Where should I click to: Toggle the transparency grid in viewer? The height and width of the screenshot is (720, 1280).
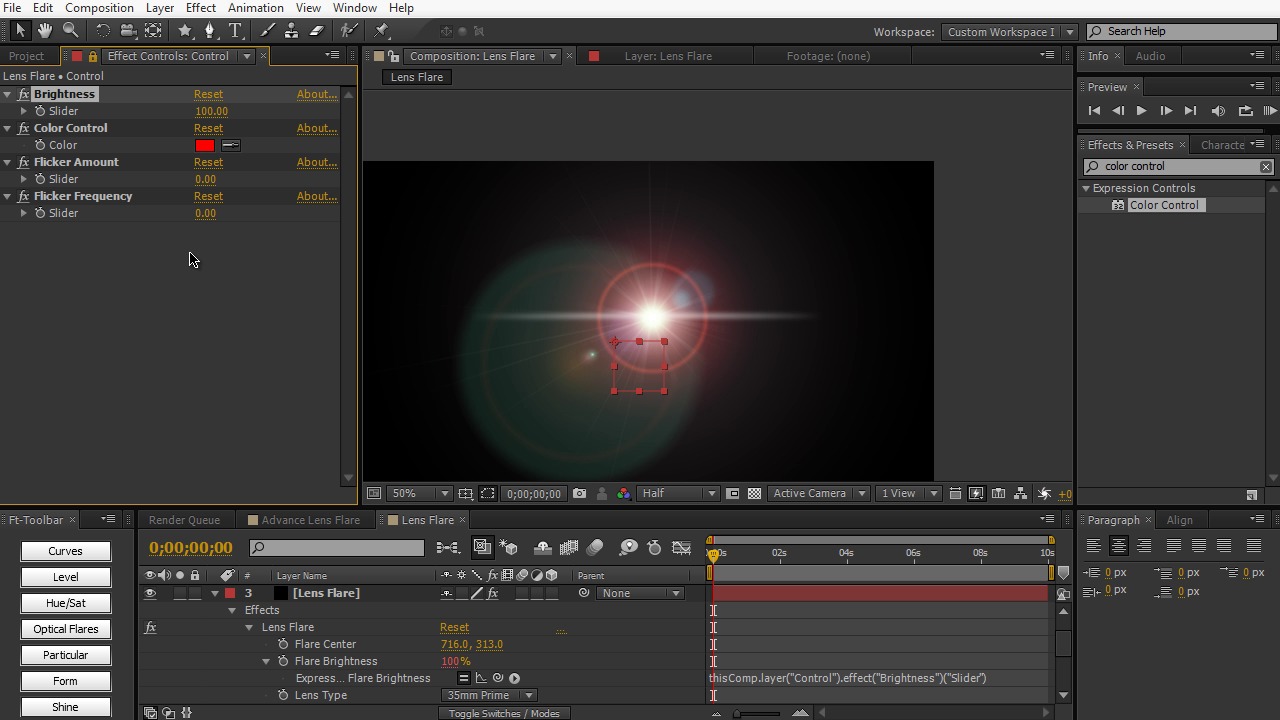coord(755,494)
